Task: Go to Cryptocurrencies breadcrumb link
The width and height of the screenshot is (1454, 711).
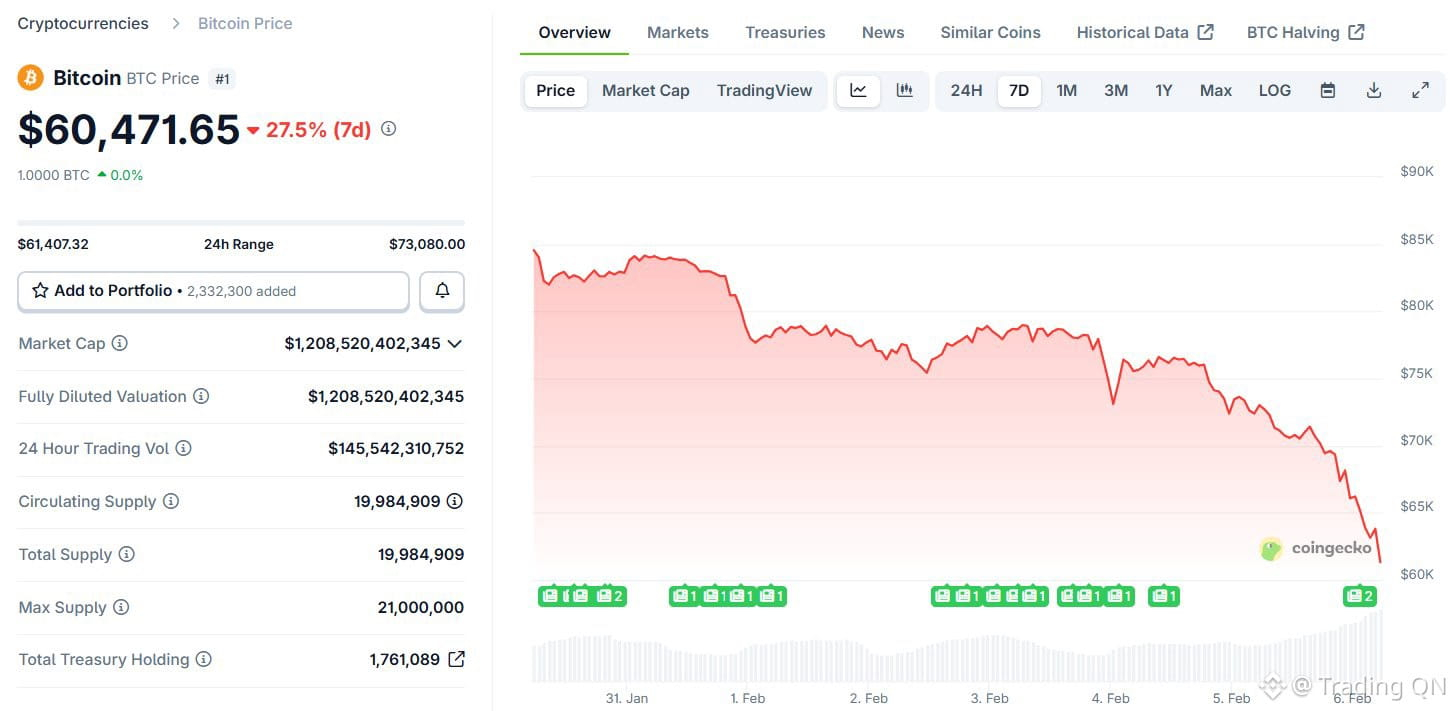Action: 83,23
